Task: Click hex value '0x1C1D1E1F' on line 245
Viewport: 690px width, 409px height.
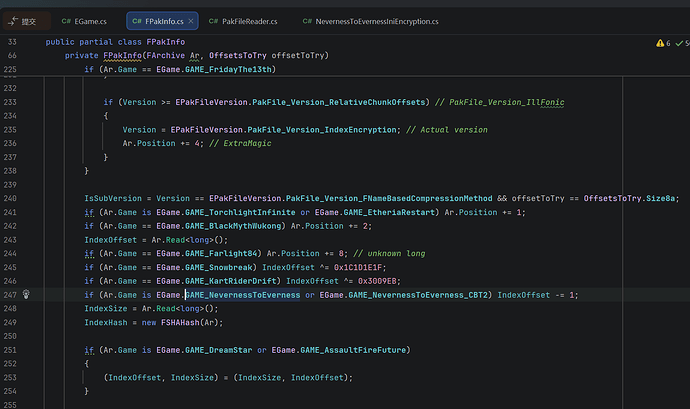Action: pos(358,267)
